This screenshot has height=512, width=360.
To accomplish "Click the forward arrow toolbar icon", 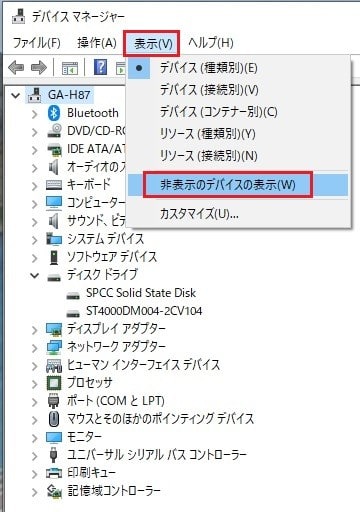I will (39, 68).
